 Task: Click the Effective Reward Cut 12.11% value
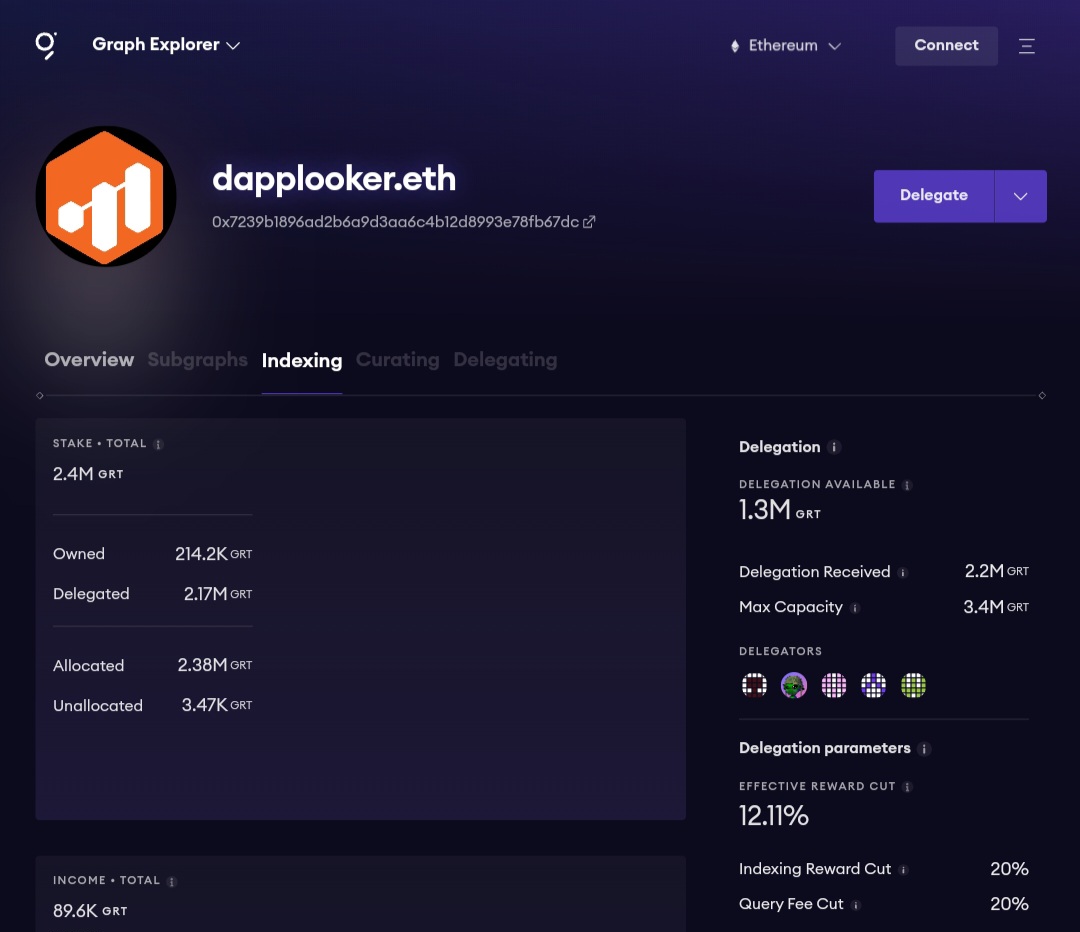coord(774,816)
